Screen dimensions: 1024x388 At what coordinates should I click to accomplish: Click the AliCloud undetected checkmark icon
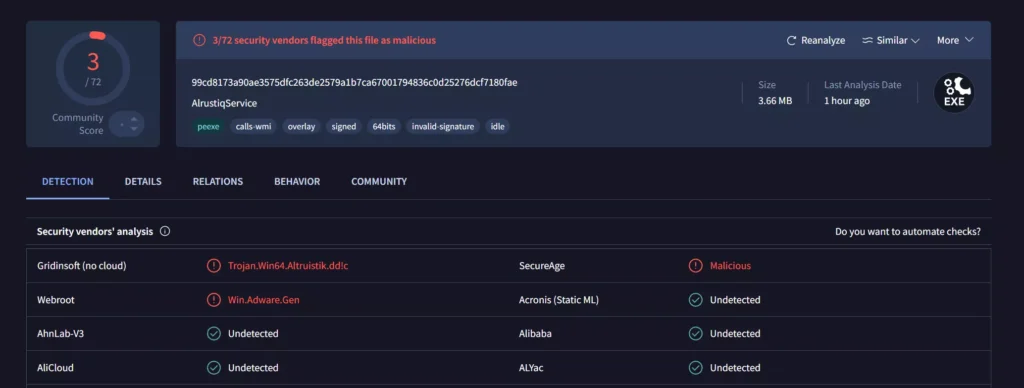214,368
